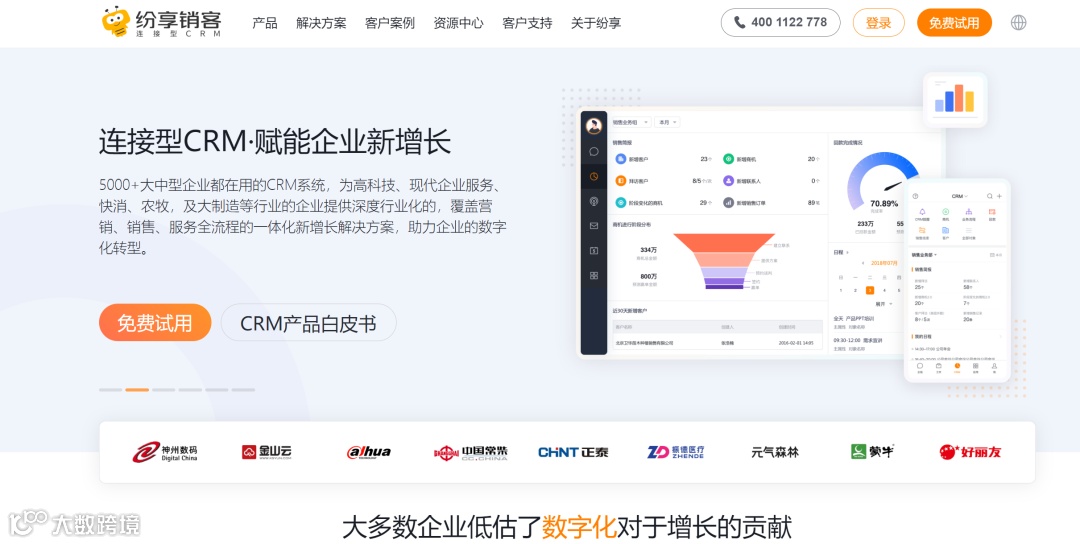The height and width of the screenshot is (544, 1080).
Task: Click the gray 新增销售订单 icon
Action: 728,203
